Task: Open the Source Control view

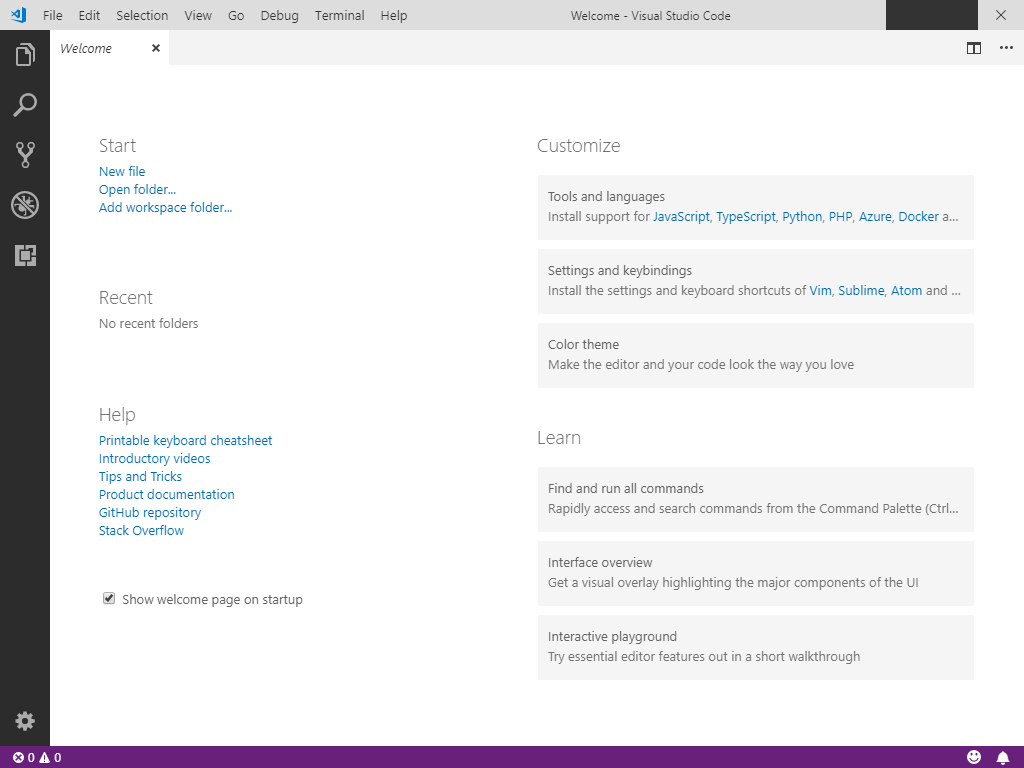Action: (x=25, y=155)
